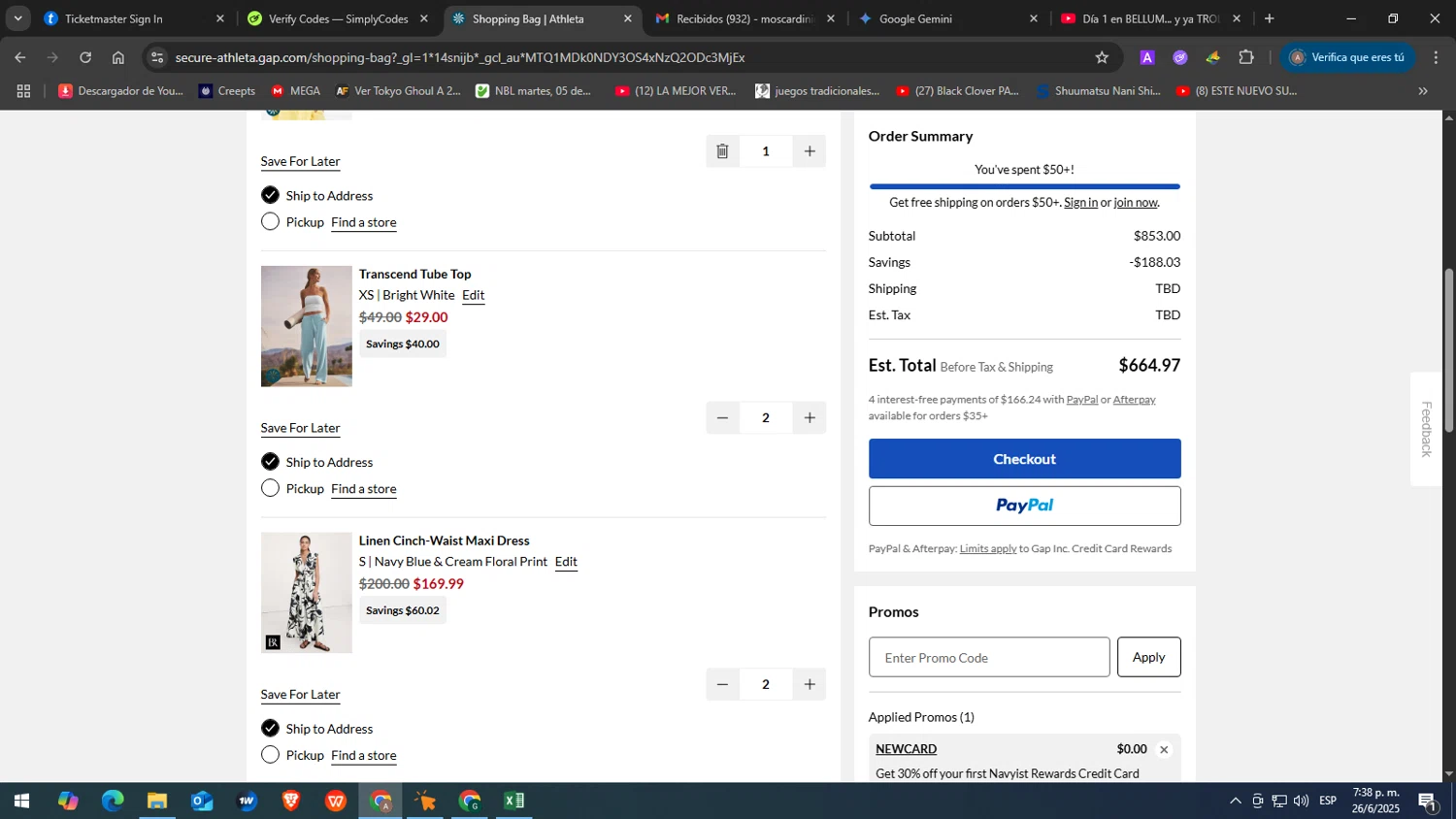1456x819 pixels.
Task: Select Pickup for the first item
Action: (270, 221)
